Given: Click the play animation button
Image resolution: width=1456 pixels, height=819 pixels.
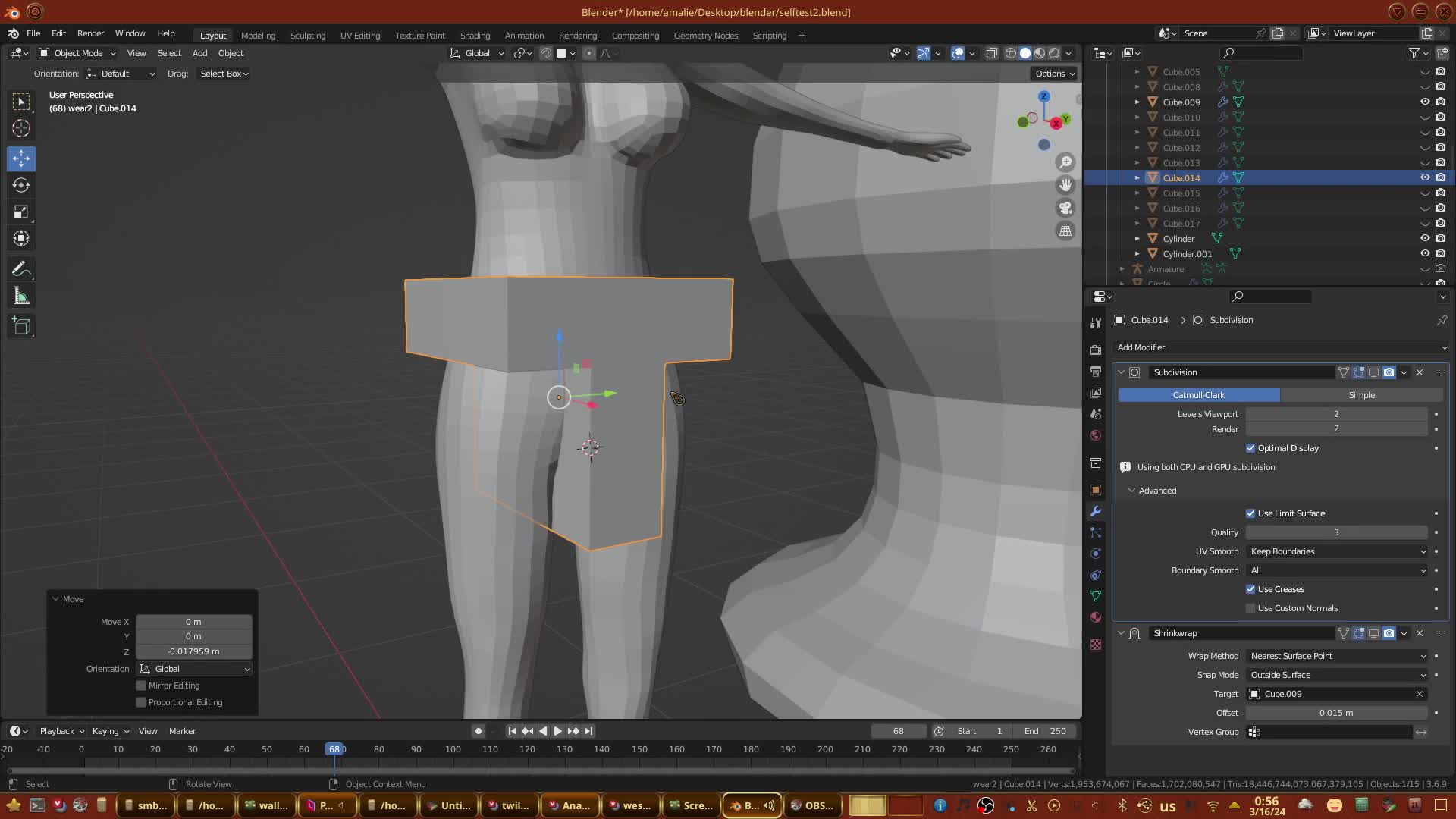Looking at the screenshot, I should [x=558, y=731].
